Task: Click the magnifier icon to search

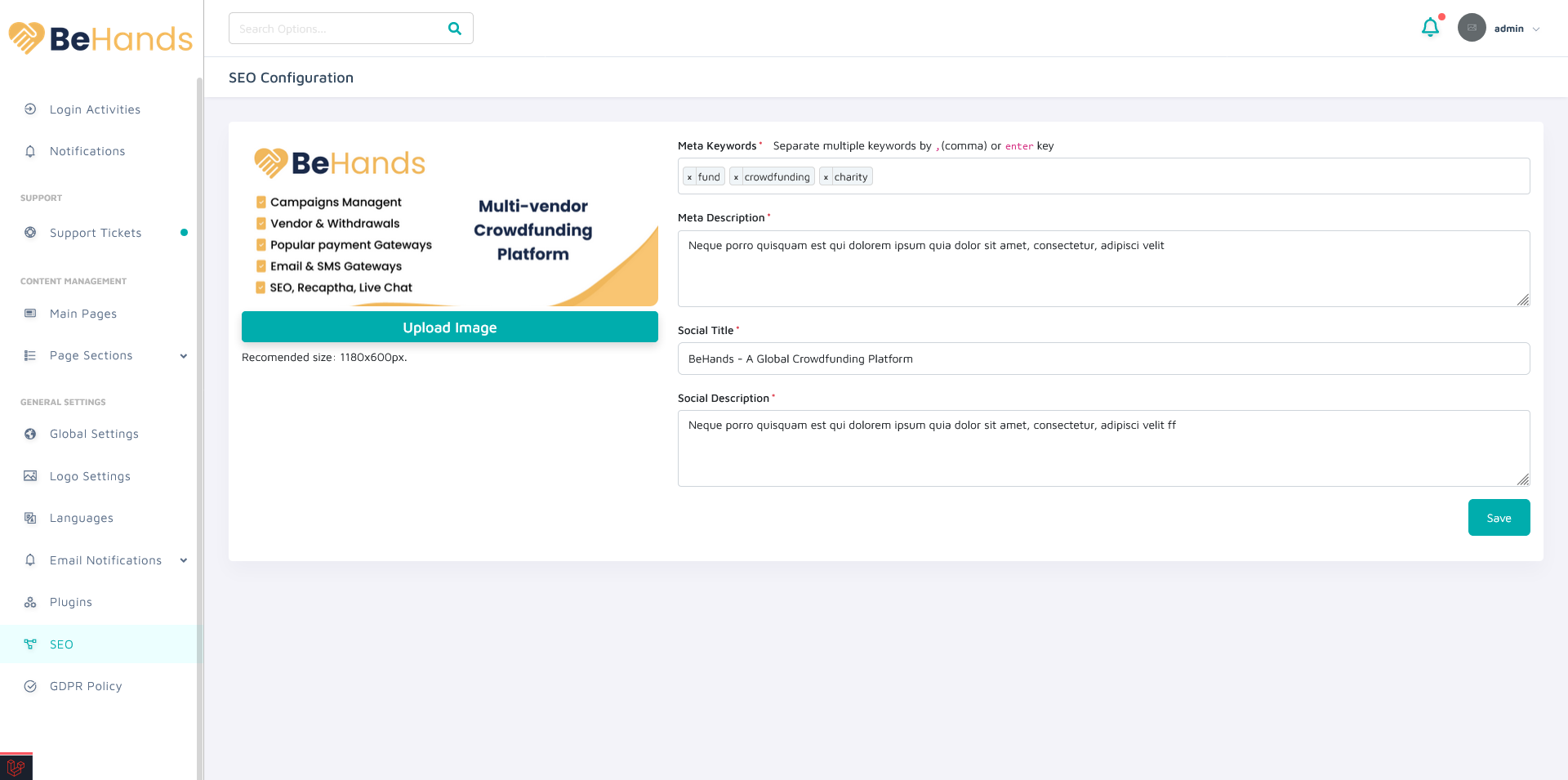Action: 455,28
